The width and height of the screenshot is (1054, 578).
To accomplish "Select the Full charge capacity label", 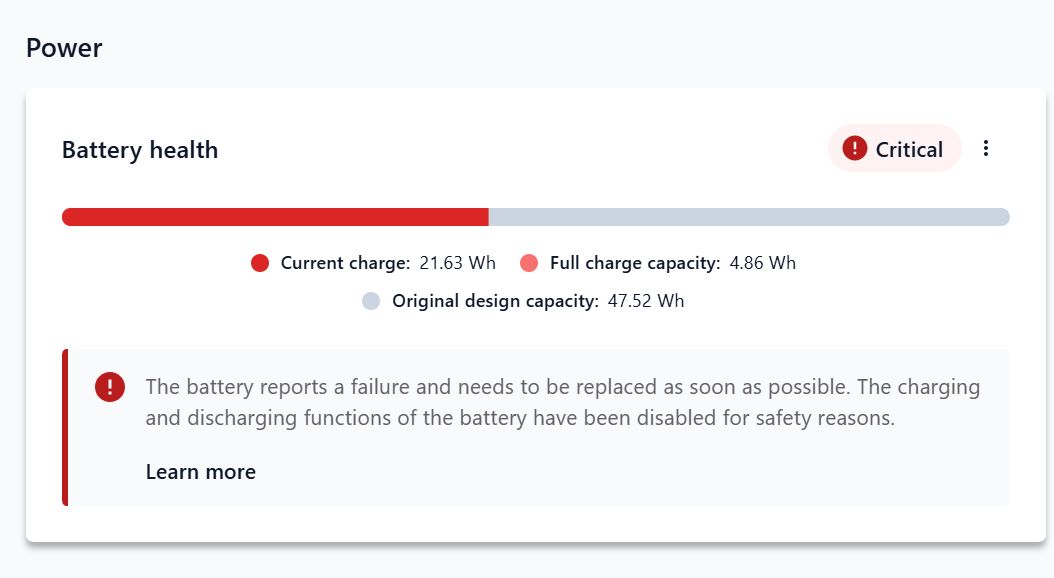I will coord(635,263).
